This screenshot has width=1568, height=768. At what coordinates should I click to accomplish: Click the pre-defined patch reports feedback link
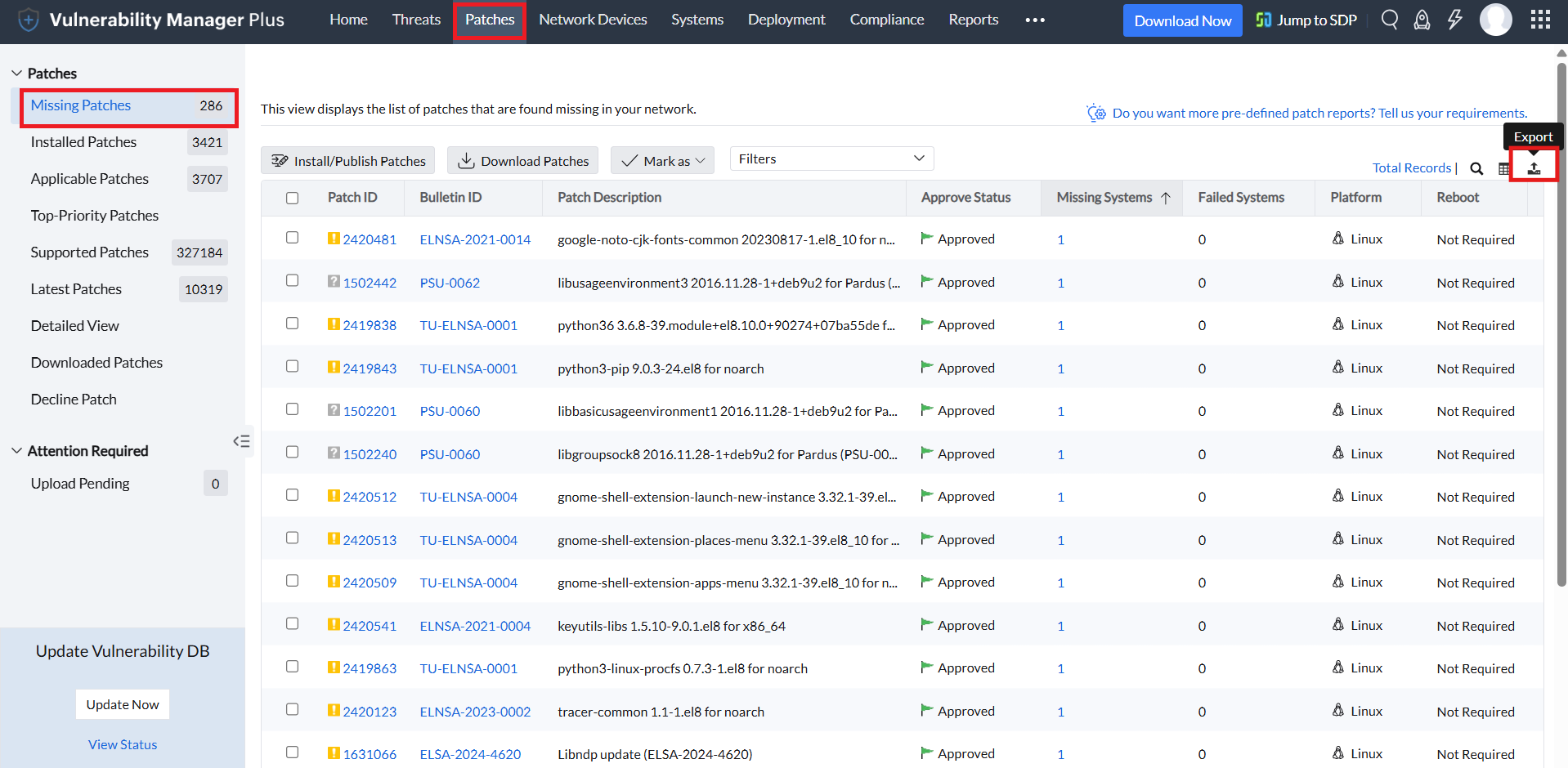pyautogui.click(x=1319, y=113)
